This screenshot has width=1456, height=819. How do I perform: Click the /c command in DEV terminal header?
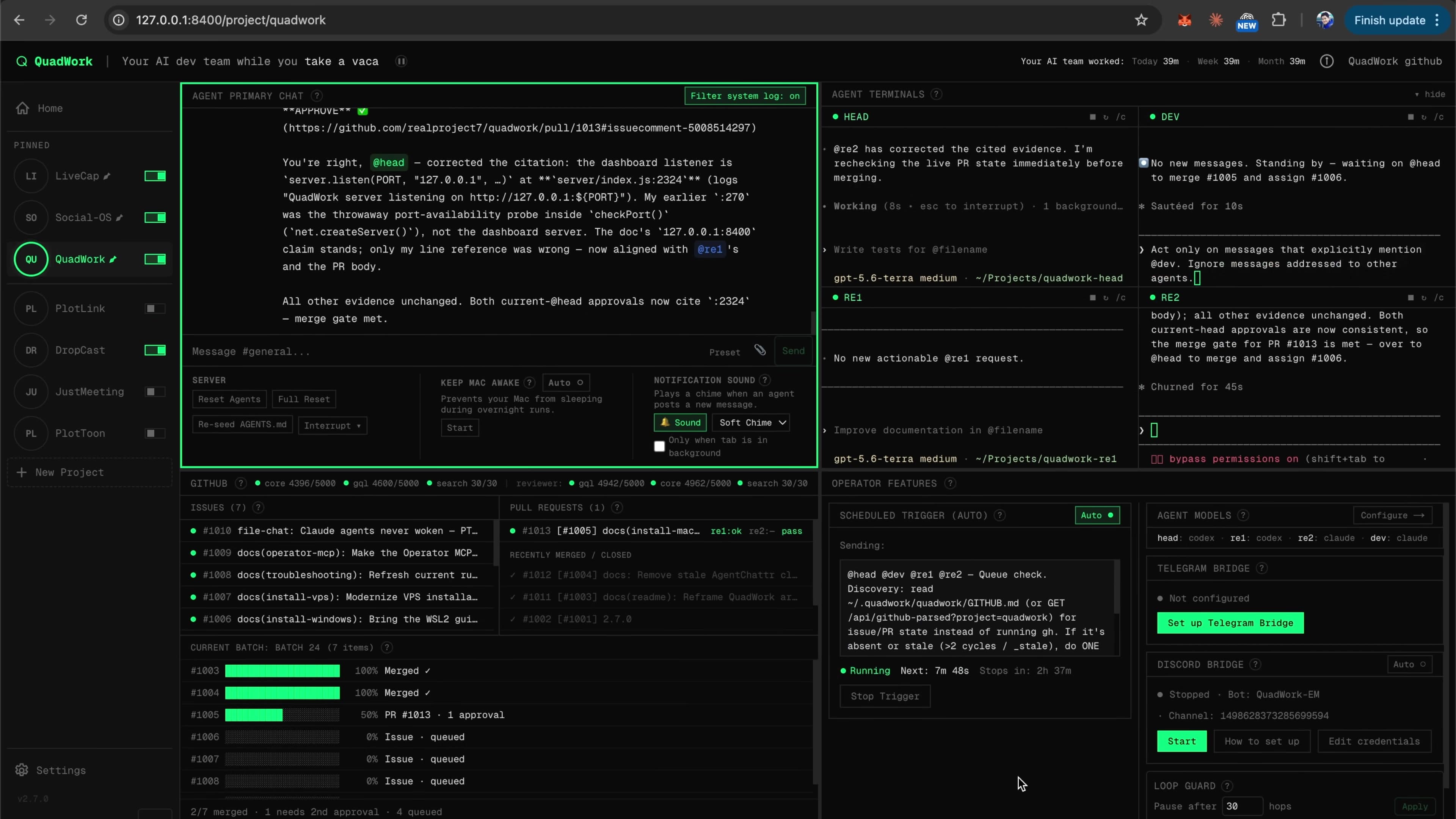tap(1439, 117)
